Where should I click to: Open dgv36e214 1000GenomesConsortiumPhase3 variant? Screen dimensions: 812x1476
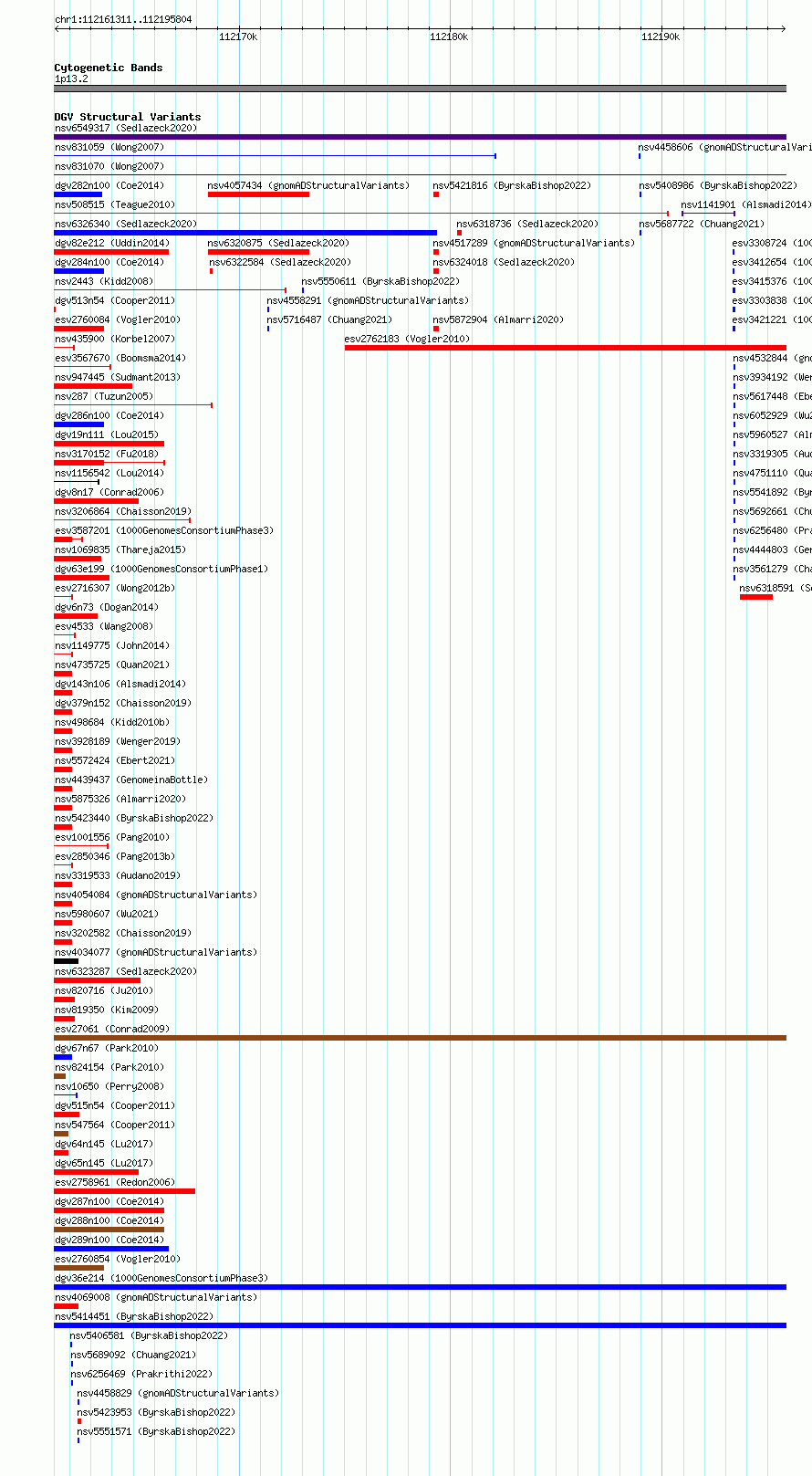pos(161,1278)
